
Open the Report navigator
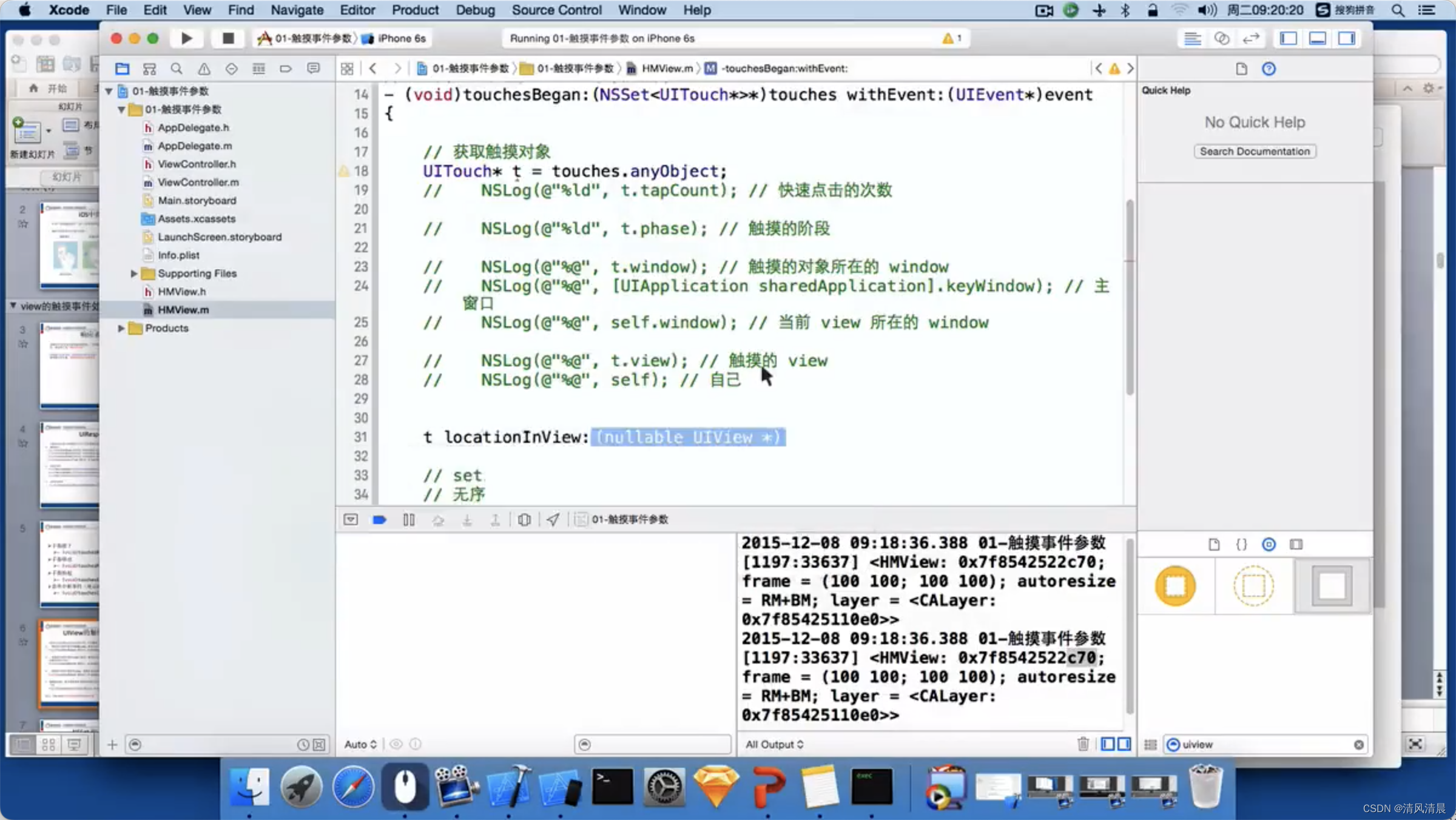(x=313, y=69)
